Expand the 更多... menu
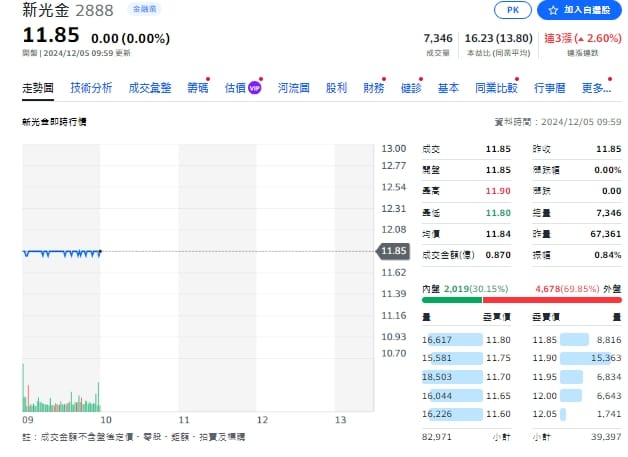This screenshot has width=628, height=457. pos(596,88)
